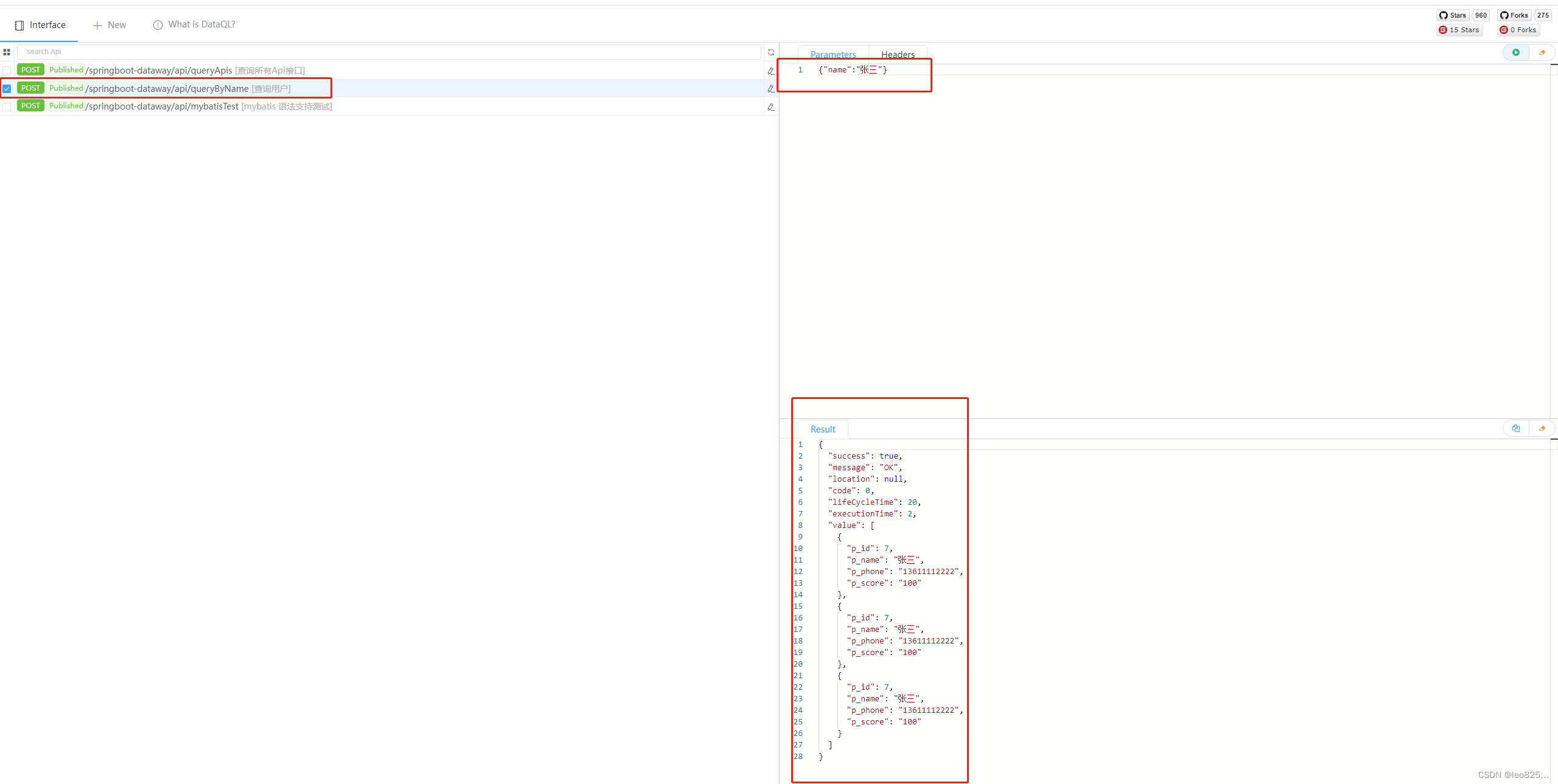
Task: Click the "message": "OK" line in Result
Action: point(865,468)
